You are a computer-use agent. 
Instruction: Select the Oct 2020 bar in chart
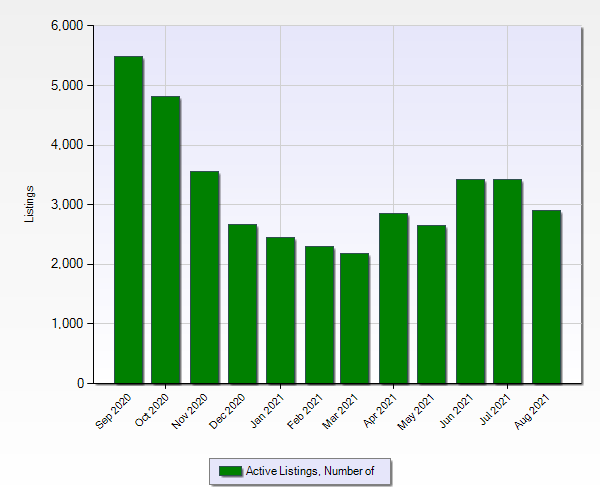[x=166, y=240]
